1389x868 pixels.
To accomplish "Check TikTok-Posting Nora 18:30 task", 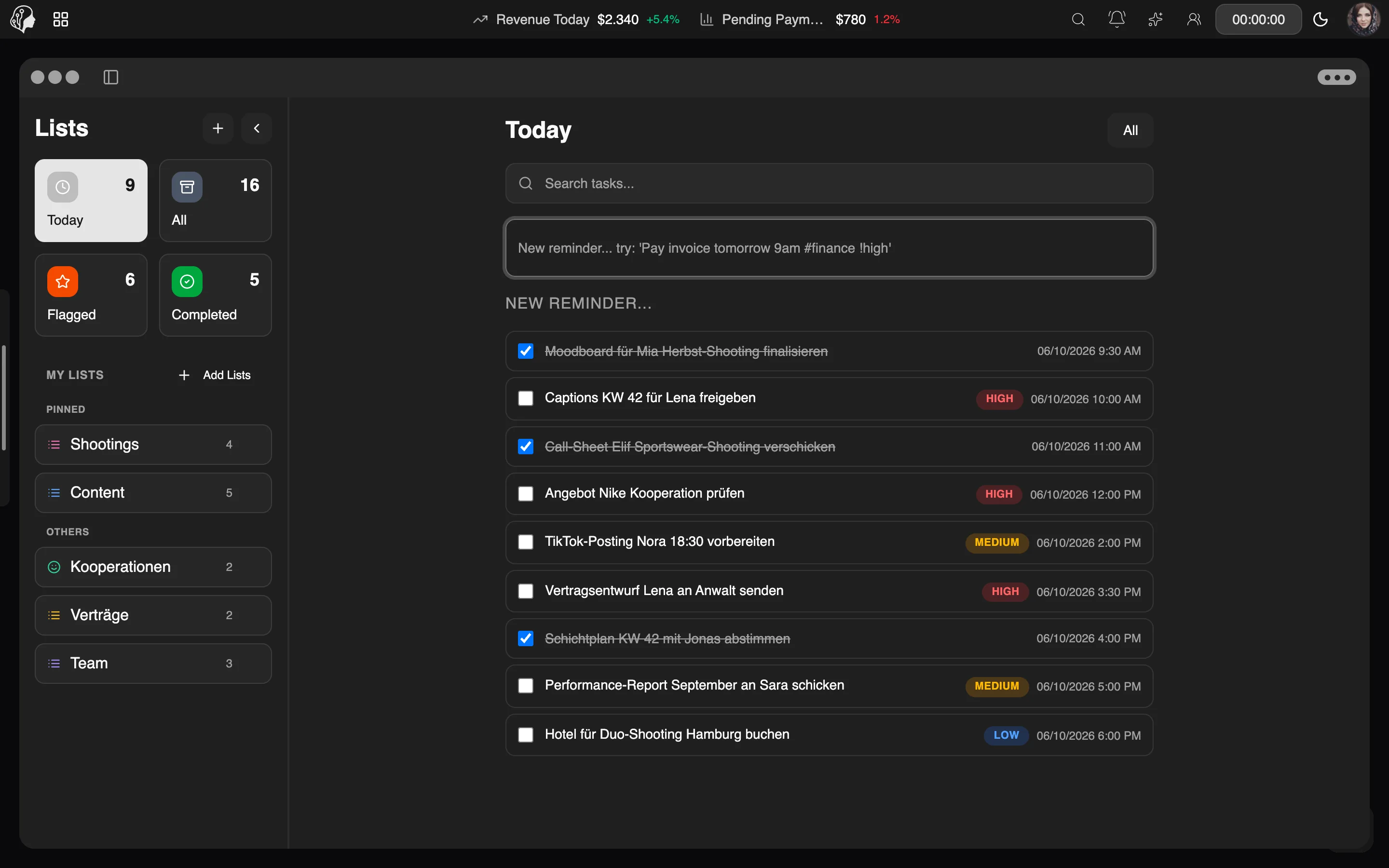I will pyautogui.click(x=525, y=542).
